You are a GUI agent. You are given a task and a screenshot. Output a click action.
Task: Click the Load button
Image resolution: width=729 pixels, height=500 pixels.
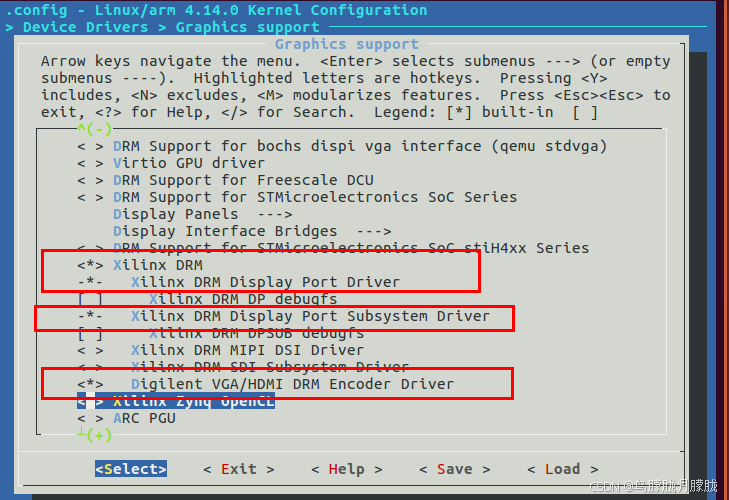[562, 469]
